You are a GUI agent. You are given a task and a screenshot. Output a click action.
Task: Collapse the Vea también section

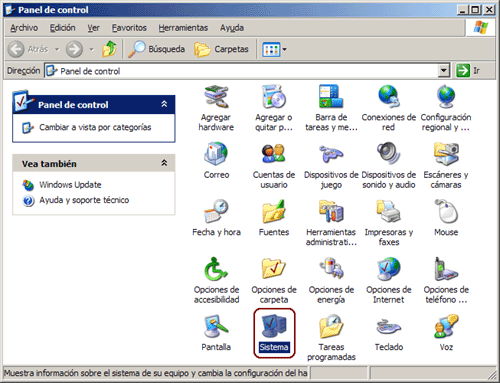[164, 163]
